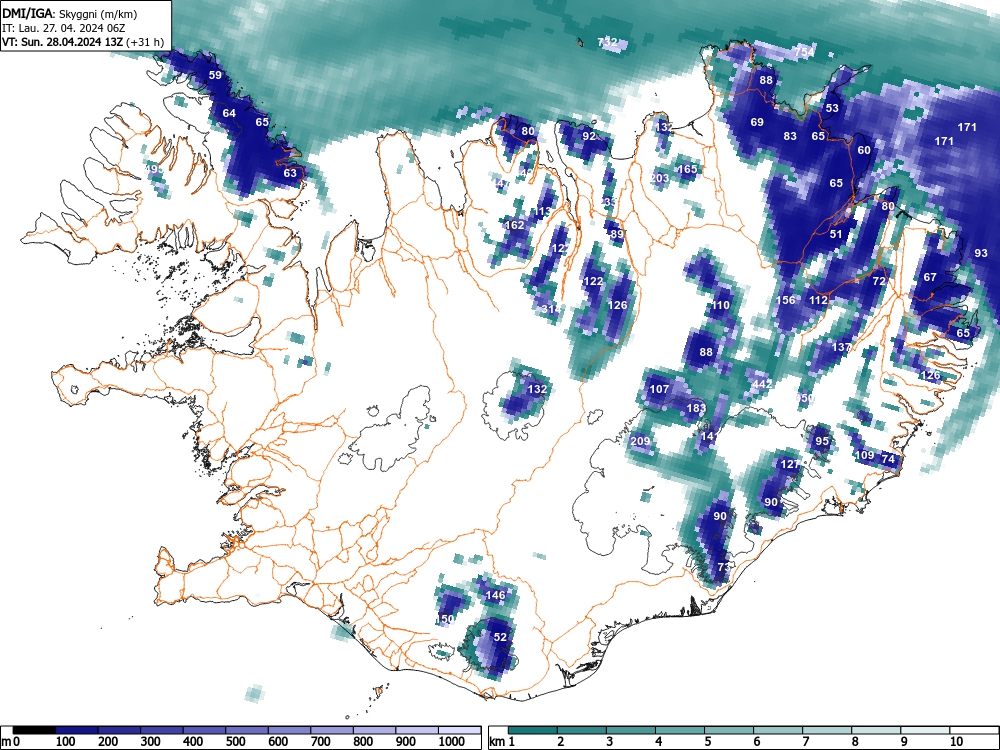
Task: Click the '73' value near the south-east coast
Action: coord(724,567)
